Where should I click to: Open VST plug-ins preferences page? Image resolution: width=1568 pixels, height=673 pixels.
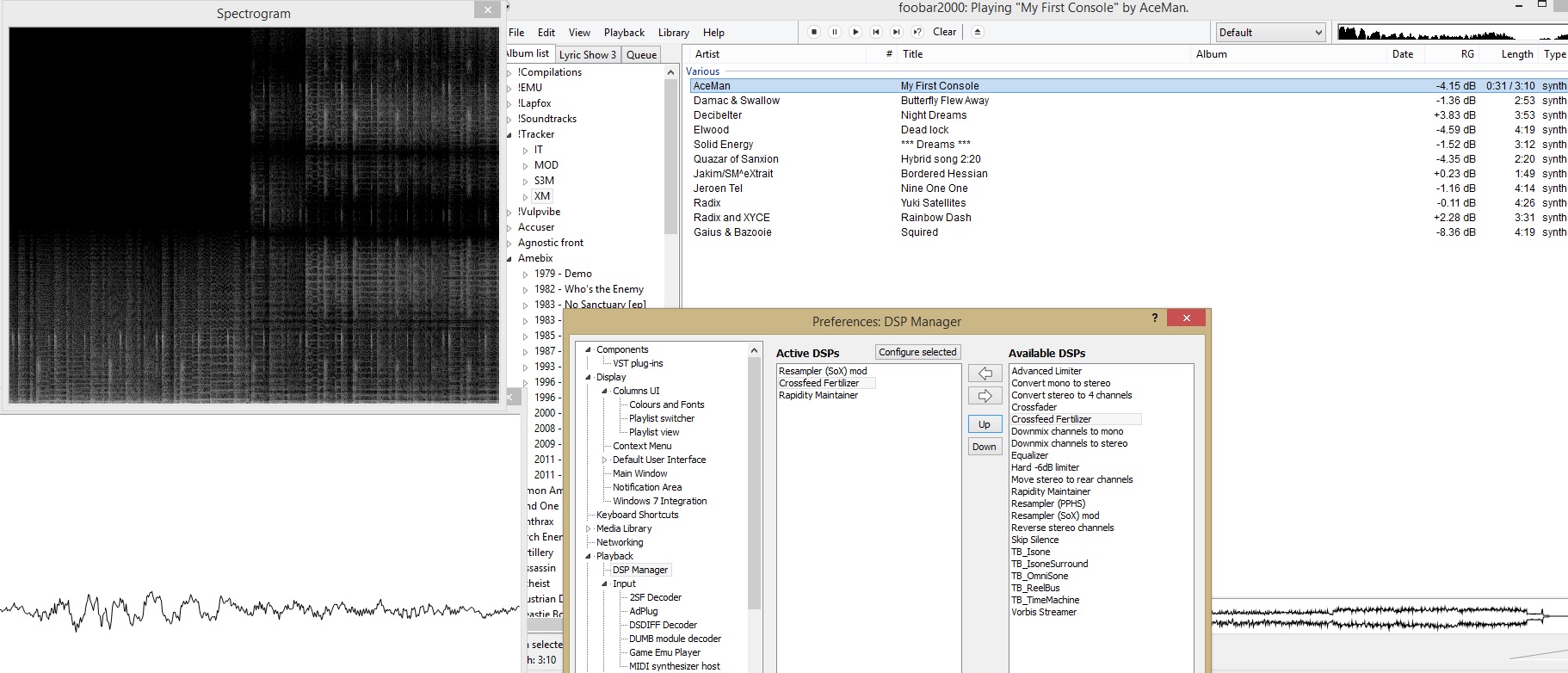point(638,363)
